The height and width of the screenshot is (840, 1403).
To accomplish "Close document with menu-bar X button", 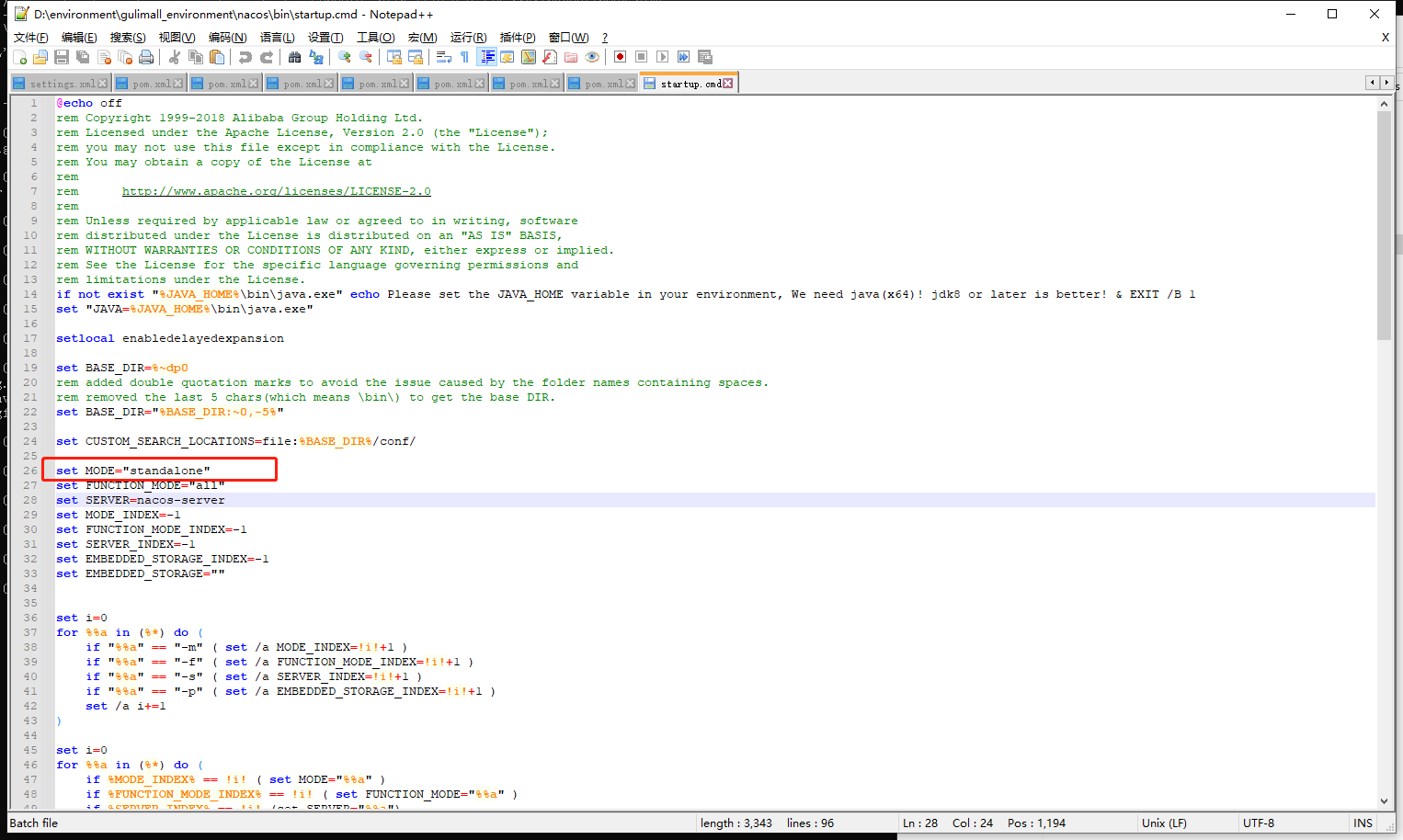I will coord(1386,38).
